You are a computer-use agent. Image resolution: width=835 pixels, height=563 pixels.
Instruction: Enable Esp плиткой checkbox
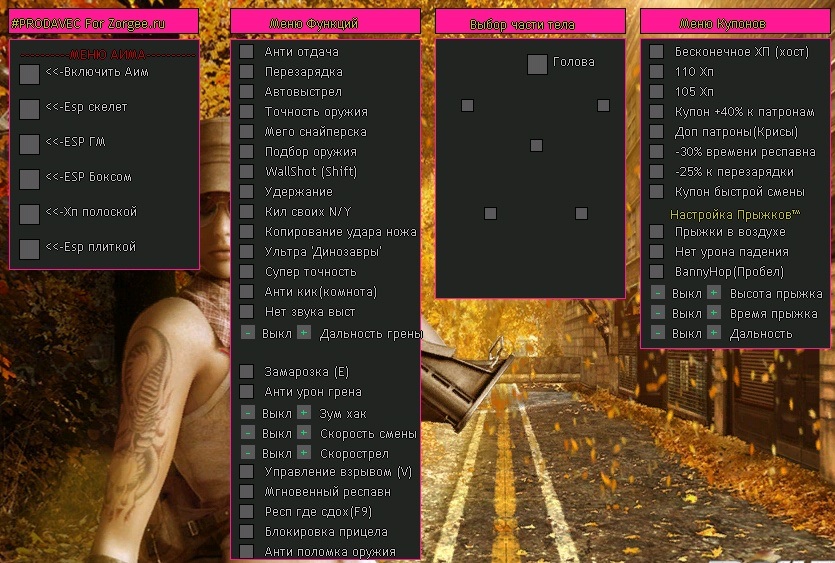29,249
